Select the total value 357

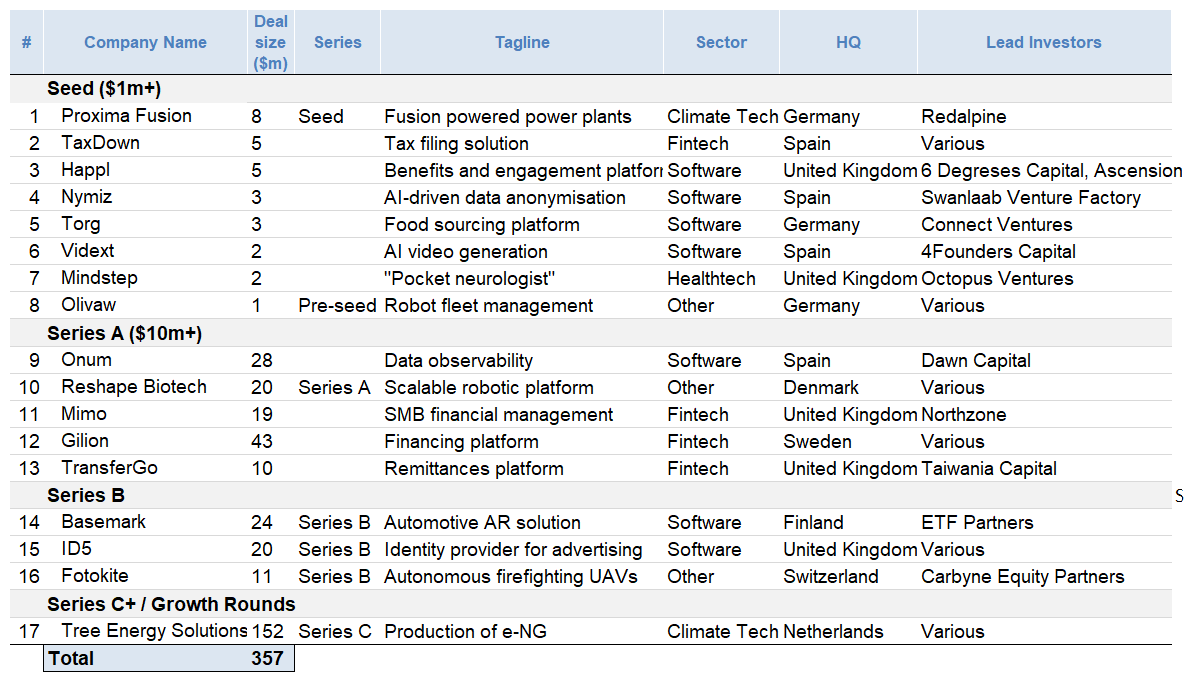click(x=267, y=658)
